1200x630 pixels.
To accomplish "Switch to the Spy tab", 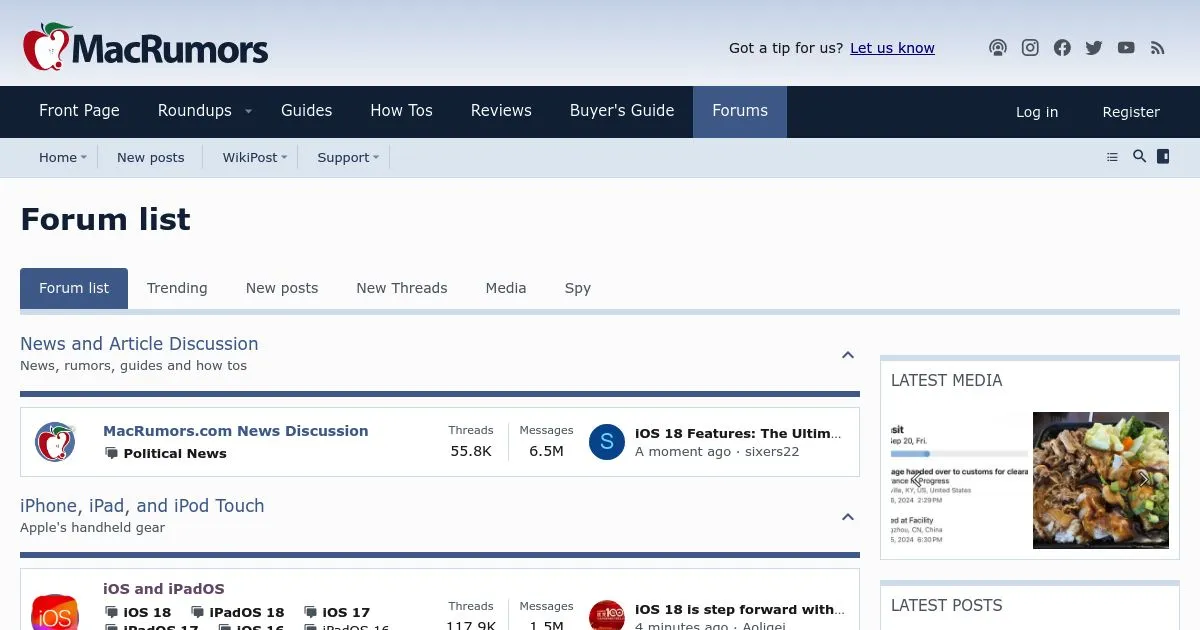I will (x=578, y=288).
